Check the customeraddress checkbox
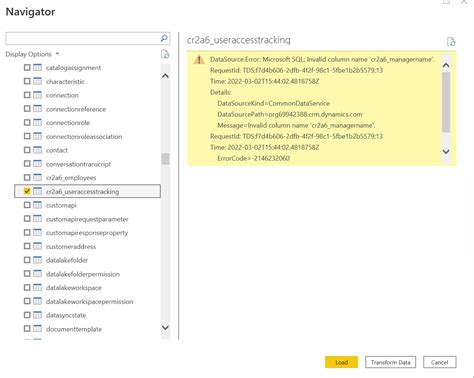Viewport: 474px width, 378px height. [x=27, y=246]
